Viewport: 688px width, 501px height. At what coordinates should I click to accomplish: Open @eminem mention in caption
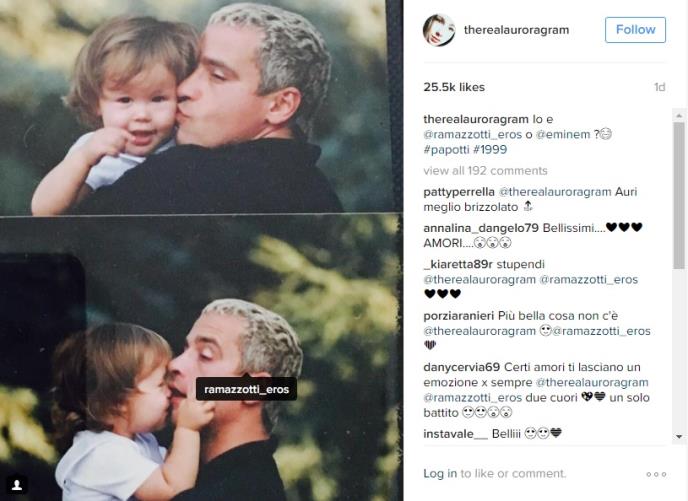click(563, 134)
